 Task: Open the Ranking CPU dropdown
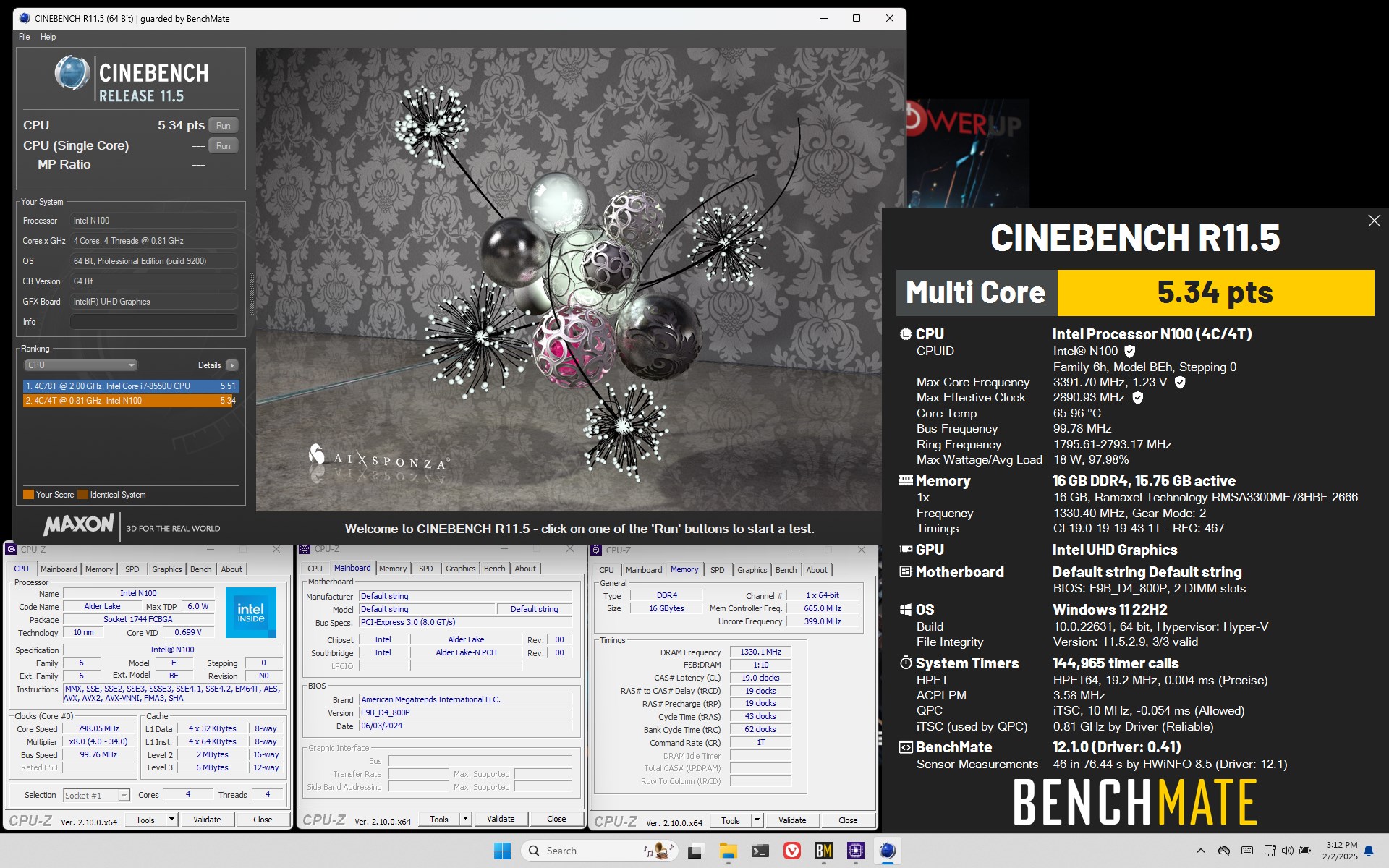pyautogui.click(x=80, y=365)
